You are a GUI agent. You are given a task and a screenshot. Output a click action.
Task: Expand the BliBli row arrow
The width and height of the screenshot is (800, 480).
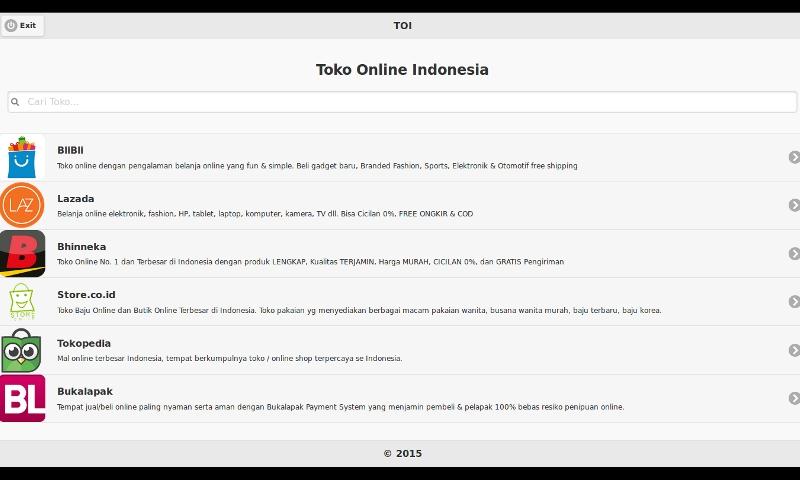coord(794,157)
